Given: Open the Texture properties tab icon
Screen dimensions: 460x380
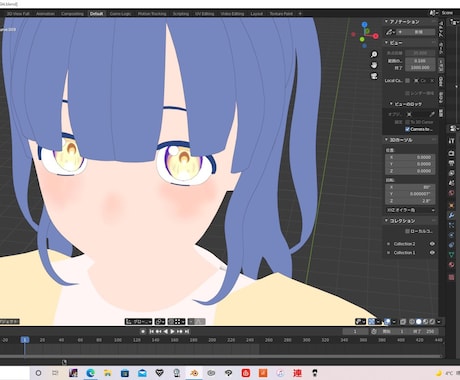Looking at the screenshot, I should (x=451, y=277).
